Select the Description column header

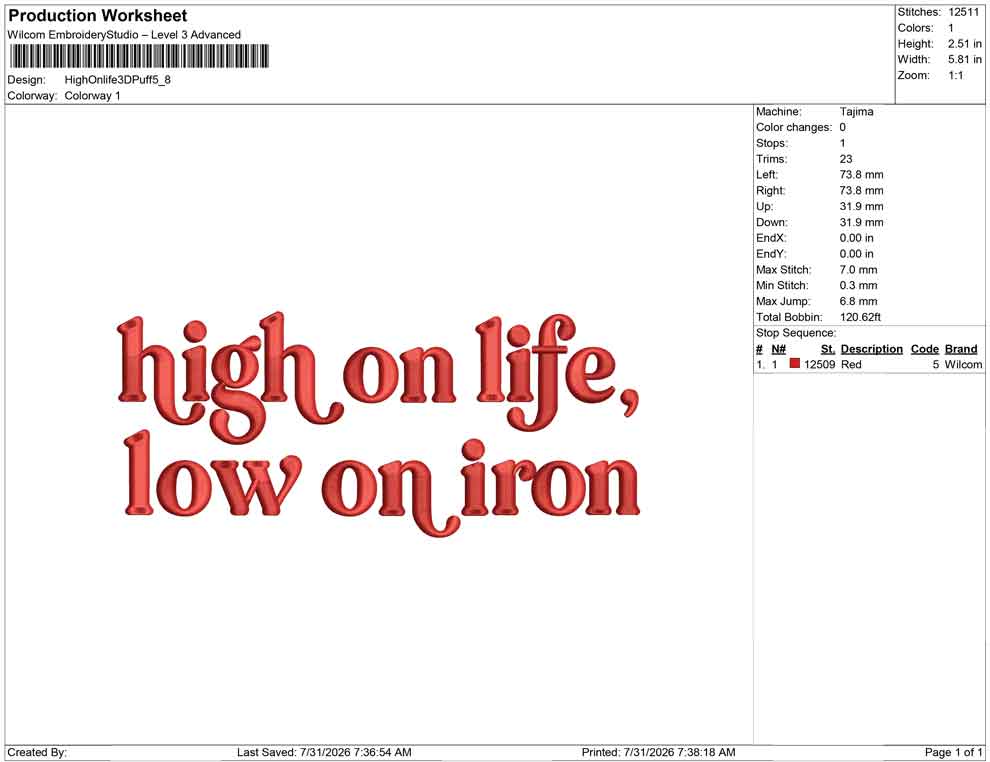pos(871,349)
